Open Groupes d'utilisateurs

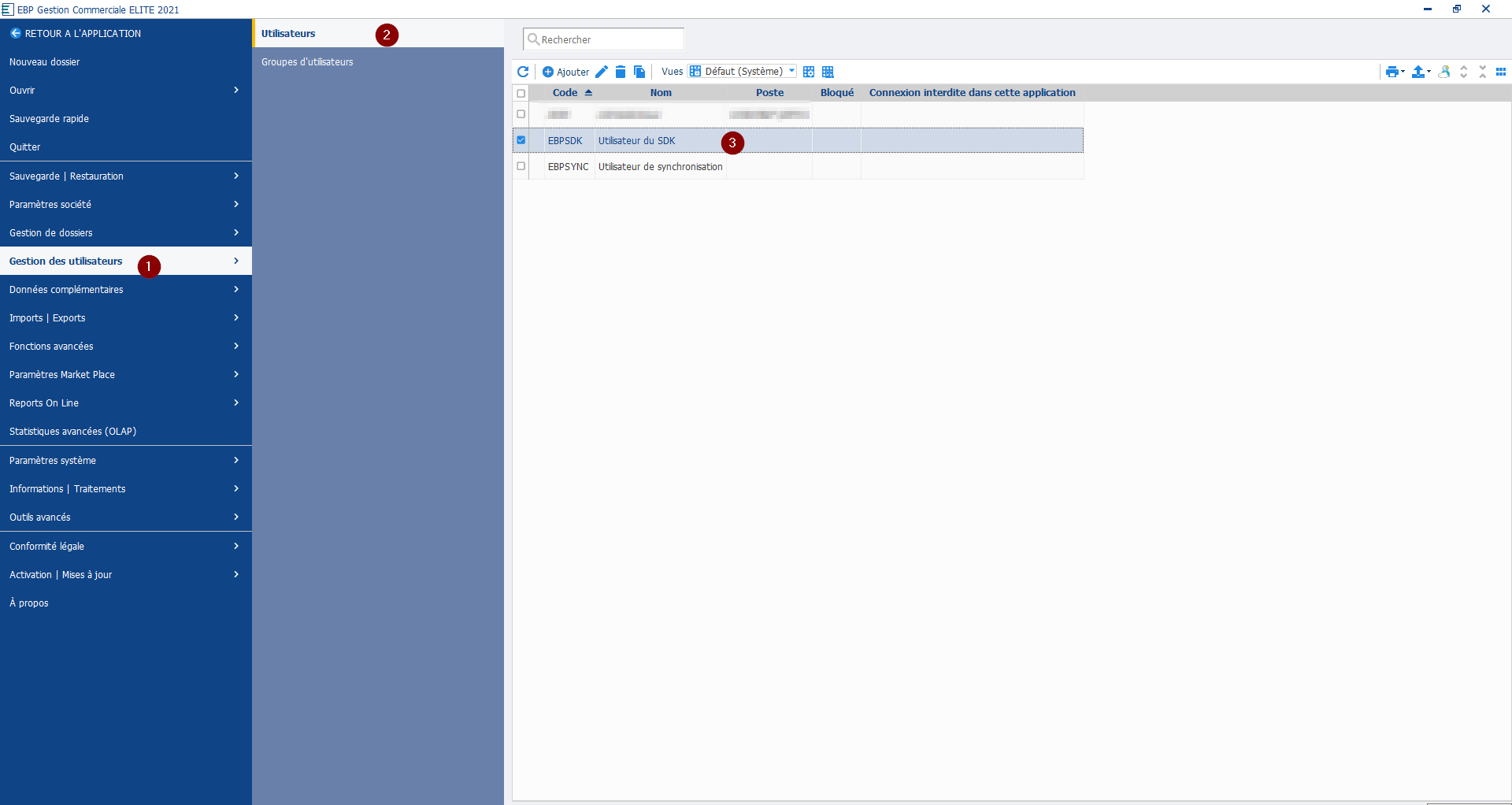coord(378,61)
